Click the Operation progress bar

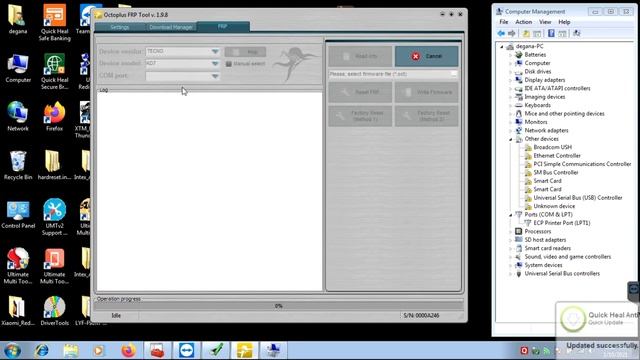pos(279,306)
